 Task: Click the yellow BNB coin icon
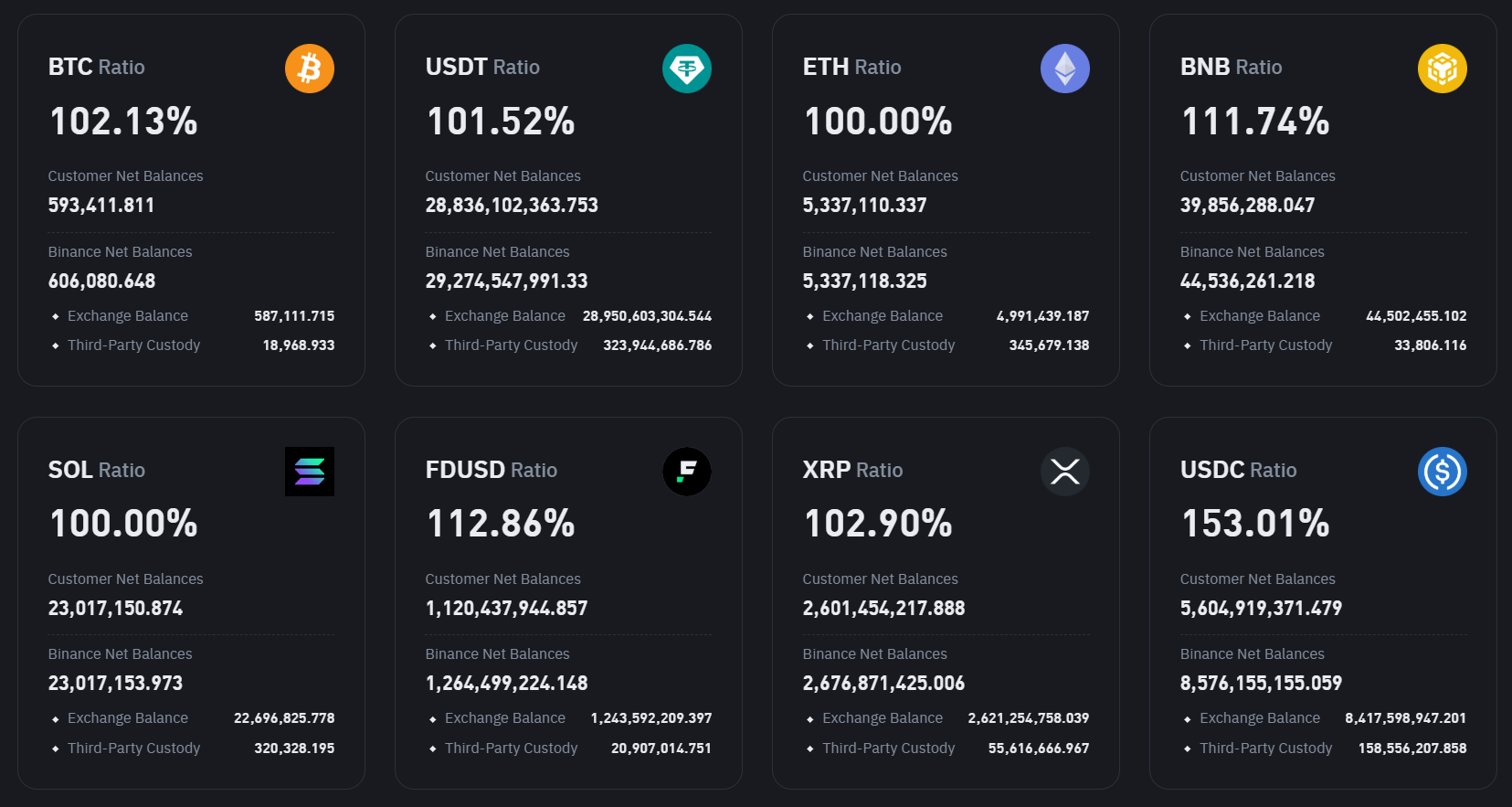pyautogui.click(x=1442, y=69)
